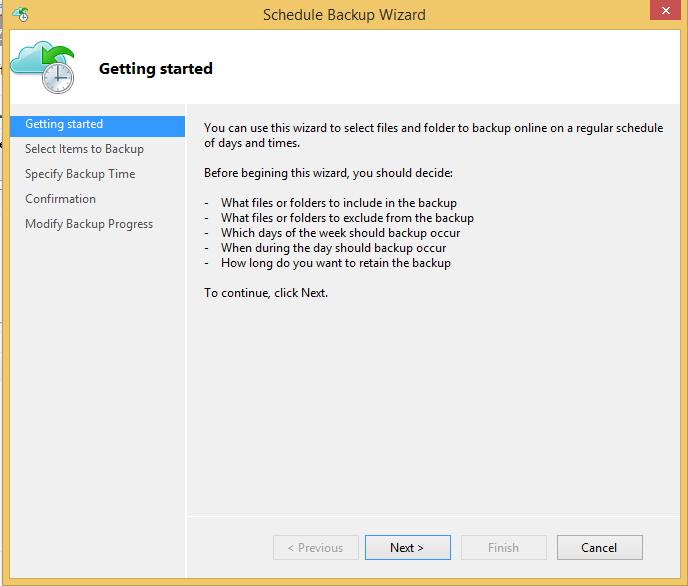This screenshot has height=586, width=688.
Task: Click the greyed-out Finish button
Action: click(503, 547)
